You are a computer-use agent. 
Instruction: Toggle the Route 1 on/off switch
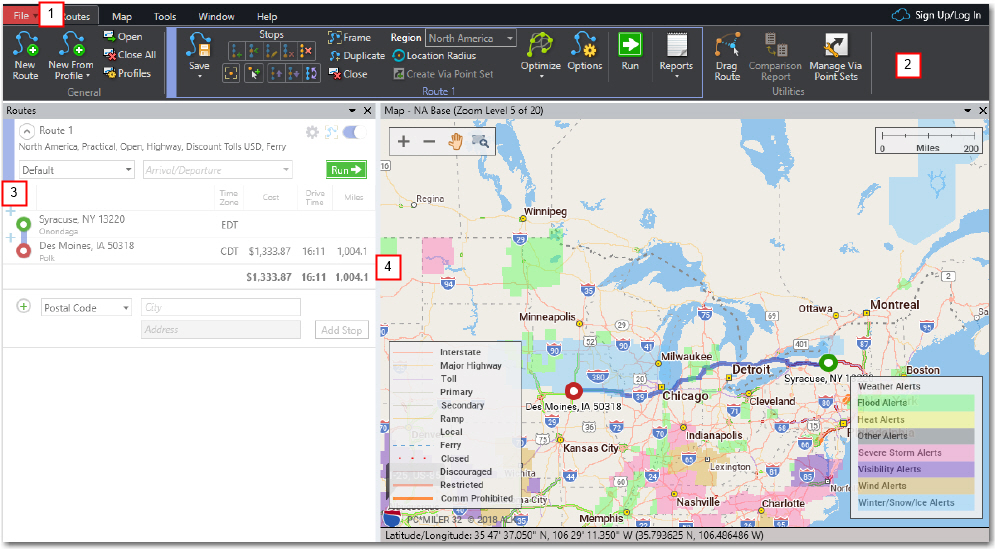pos(352,132)
